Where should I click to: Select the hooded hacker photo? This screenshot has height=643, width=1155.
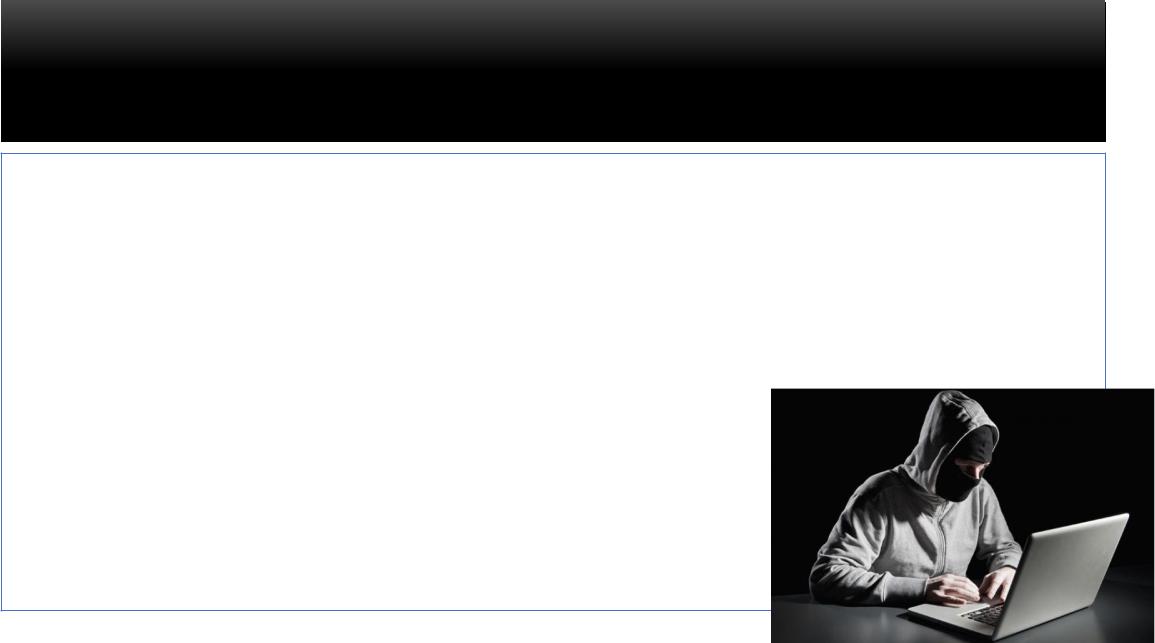click(962, 516)
